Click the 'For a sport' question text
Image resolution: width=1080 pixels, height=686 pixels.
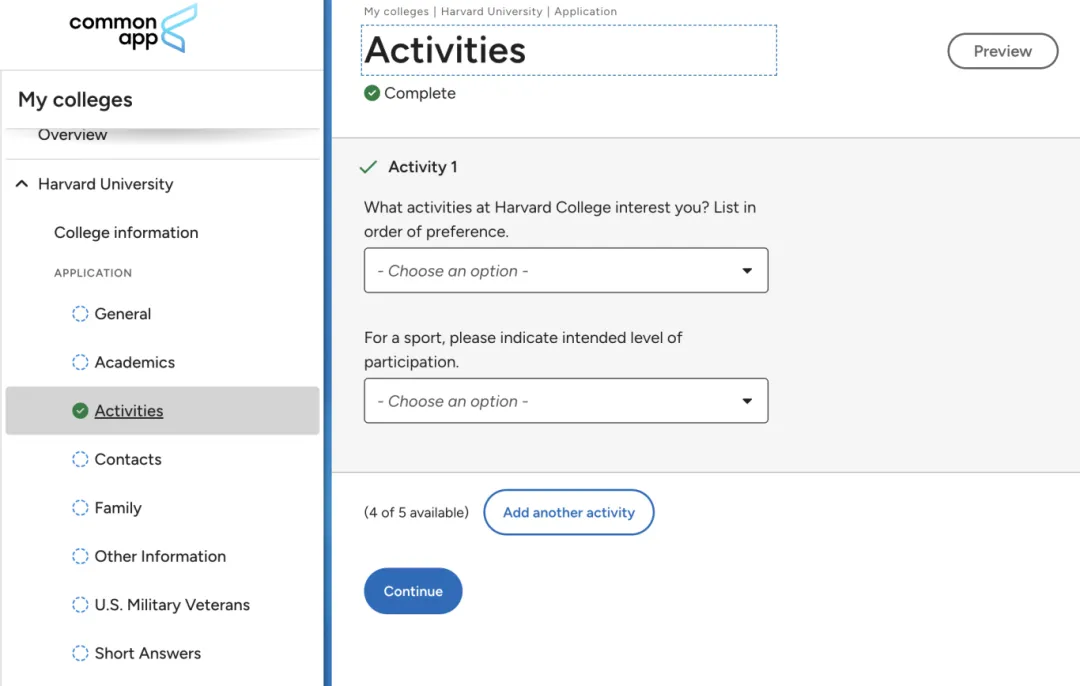pos(523,349)
